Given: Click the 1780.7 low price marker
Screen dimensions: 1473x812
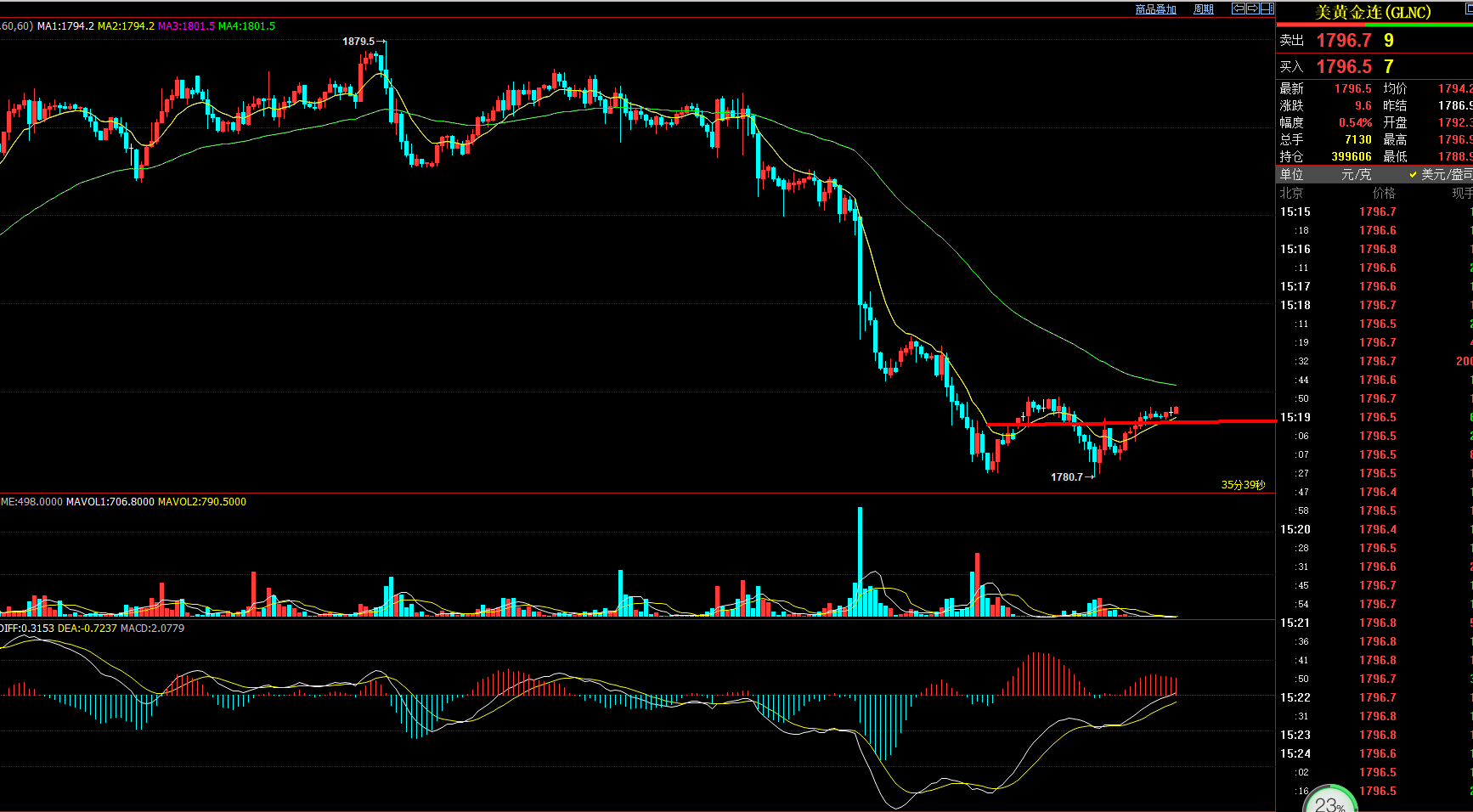Looking at the screenshot, I should (1067, 477).
